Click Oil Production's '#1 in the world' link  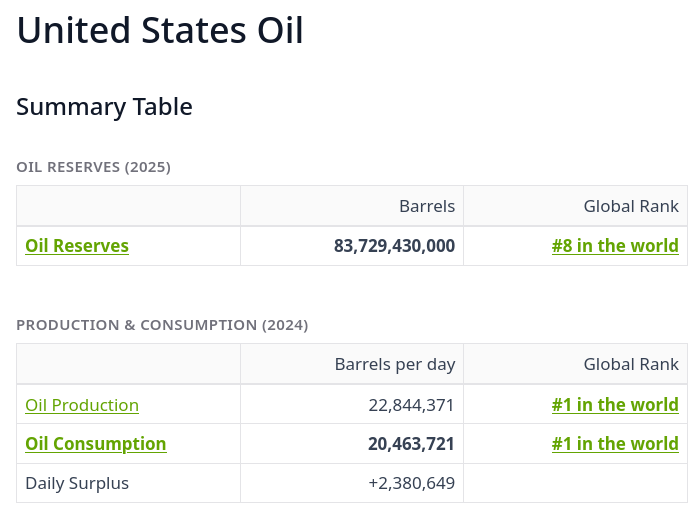615,405
